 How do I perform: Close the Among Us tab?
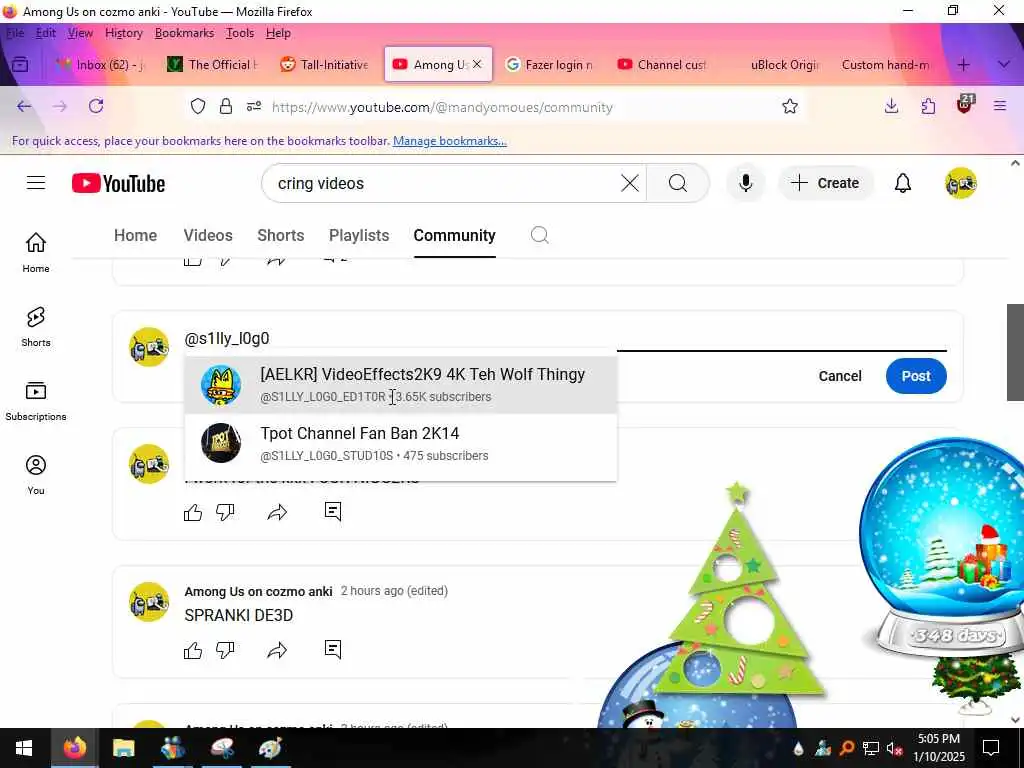click(477, 64)
